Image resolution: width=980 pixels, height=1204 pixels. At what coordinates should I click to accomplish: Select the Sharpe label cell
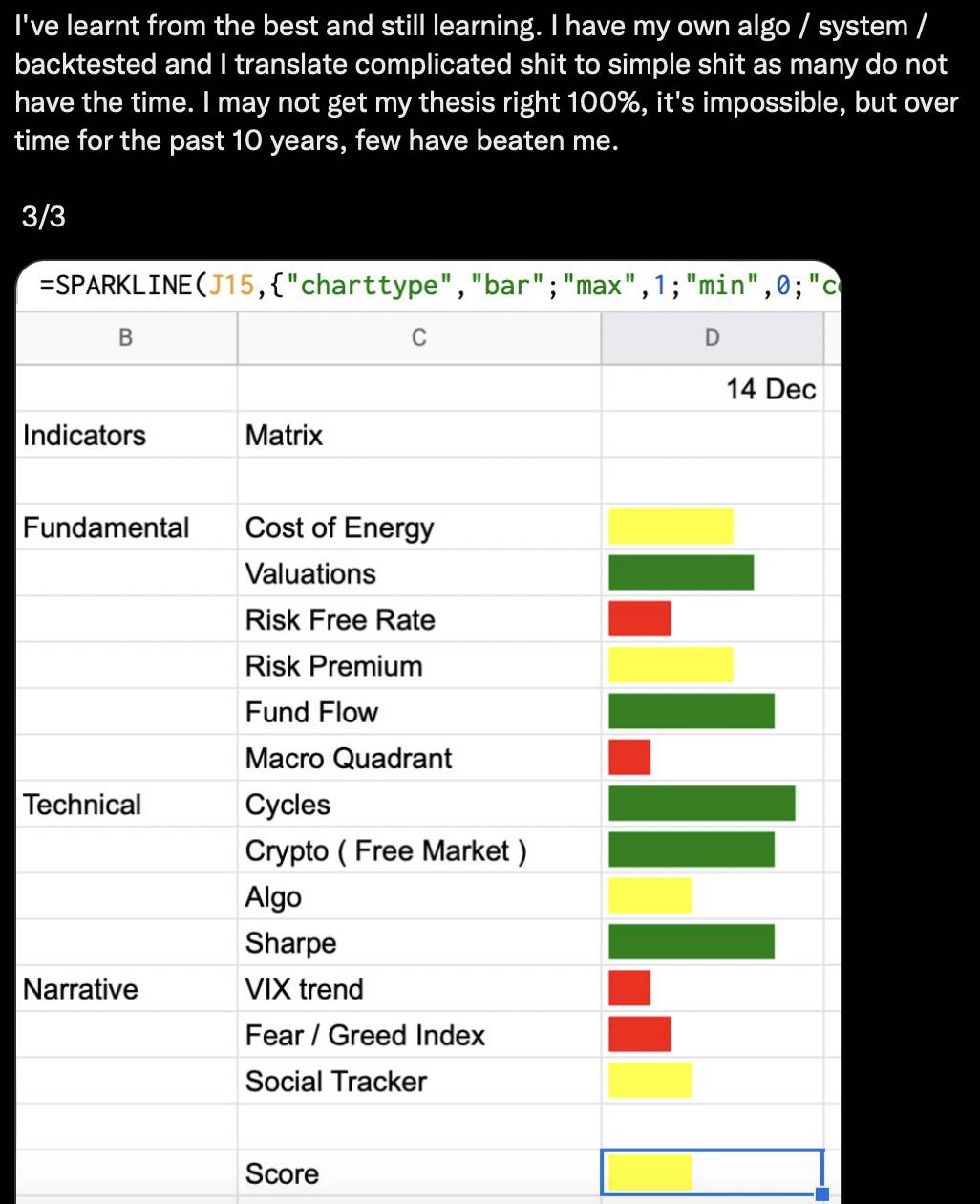pos(419,943)
